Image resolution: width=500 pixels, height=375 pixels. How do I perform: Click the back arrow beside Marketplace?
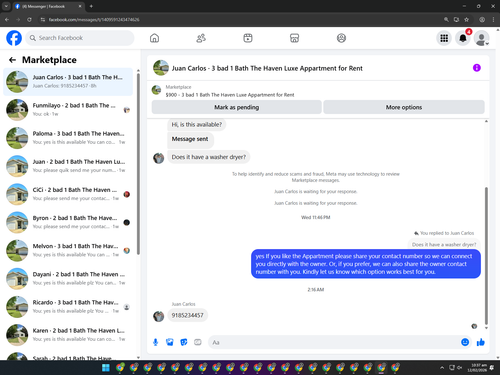pyautogui.click(x=12, y=60)
